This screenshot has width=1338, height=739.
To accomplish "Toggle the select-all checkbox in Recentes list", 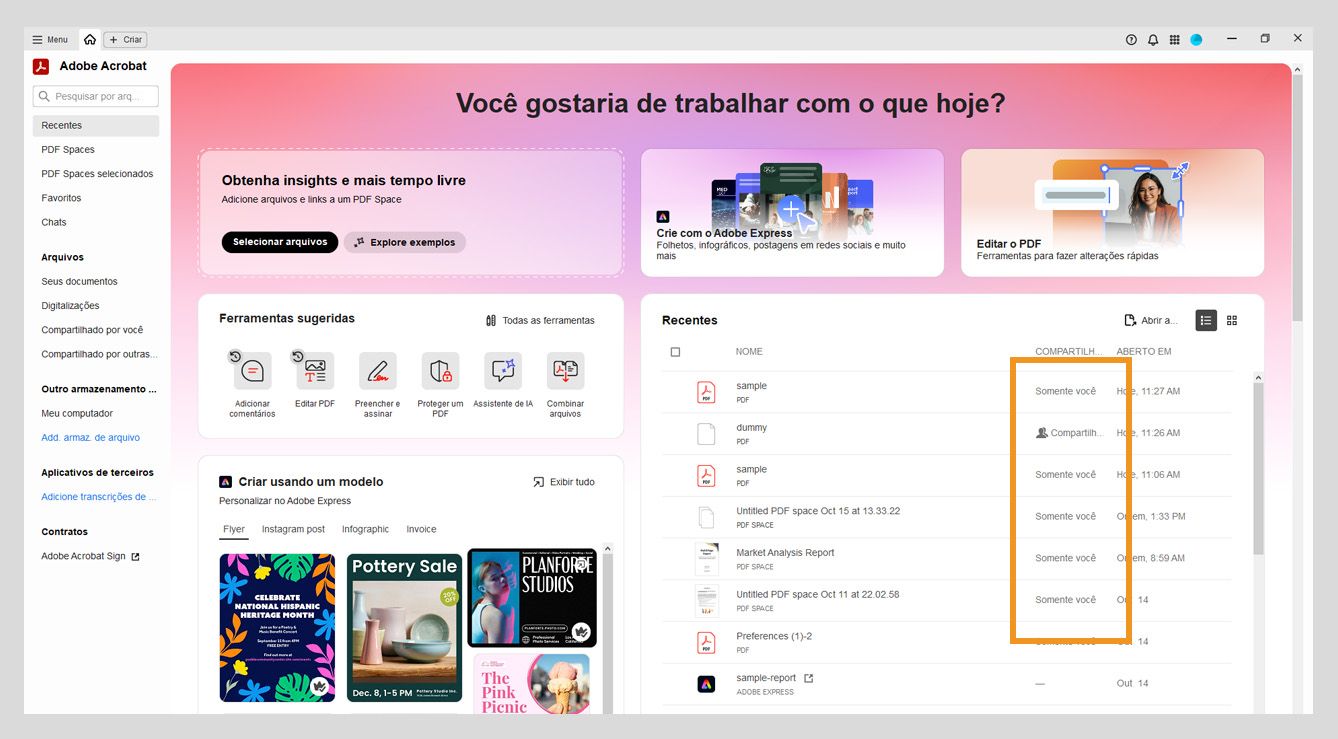I will click(676, 351).
